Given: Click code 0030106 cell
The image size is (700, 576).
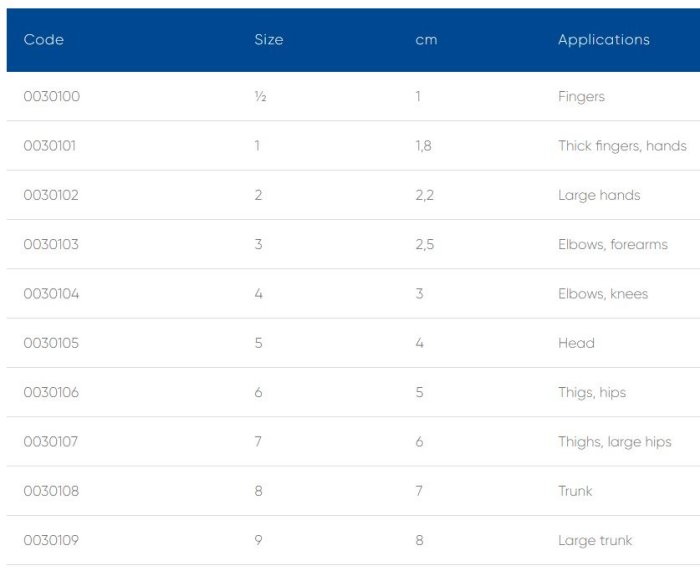Looking at the screenshot, I should [x=51, y=392].
